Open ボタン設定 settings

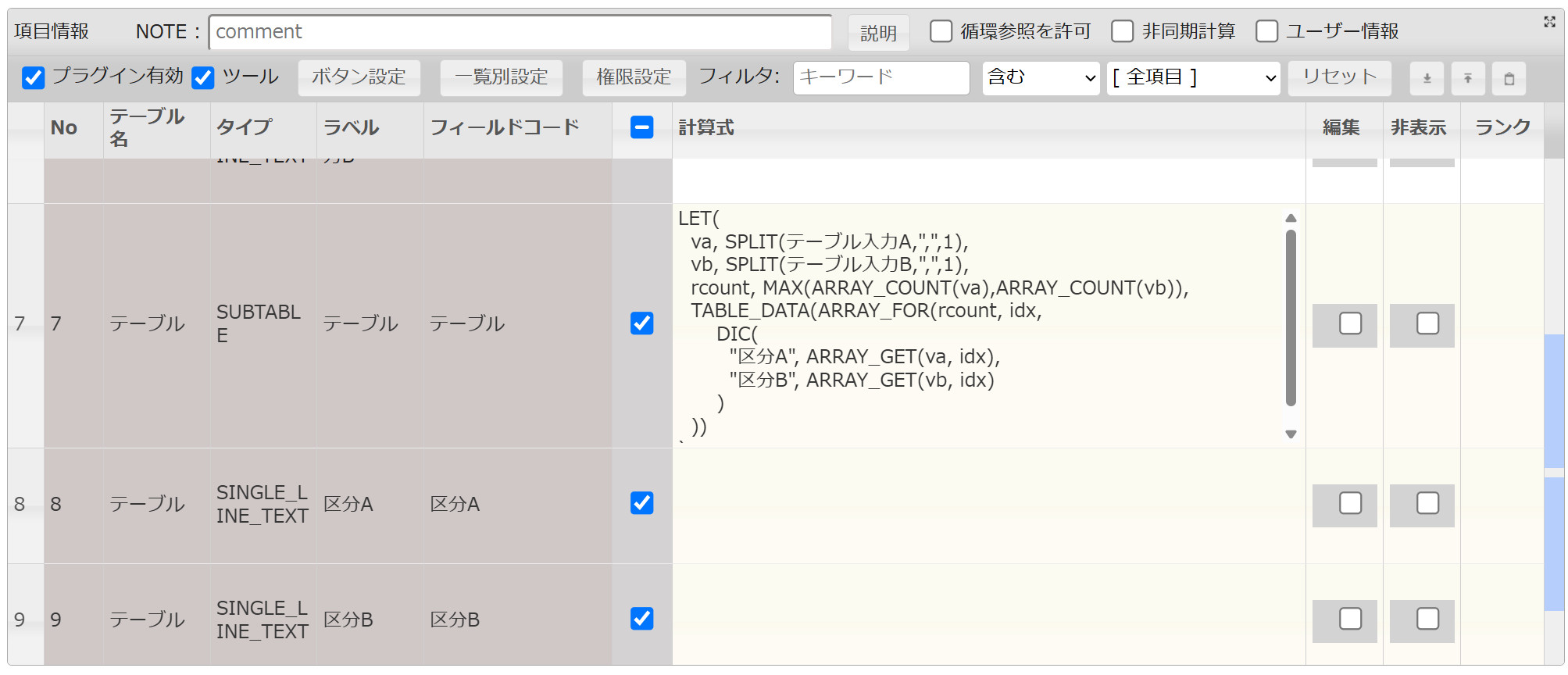[x=359, y=77]
